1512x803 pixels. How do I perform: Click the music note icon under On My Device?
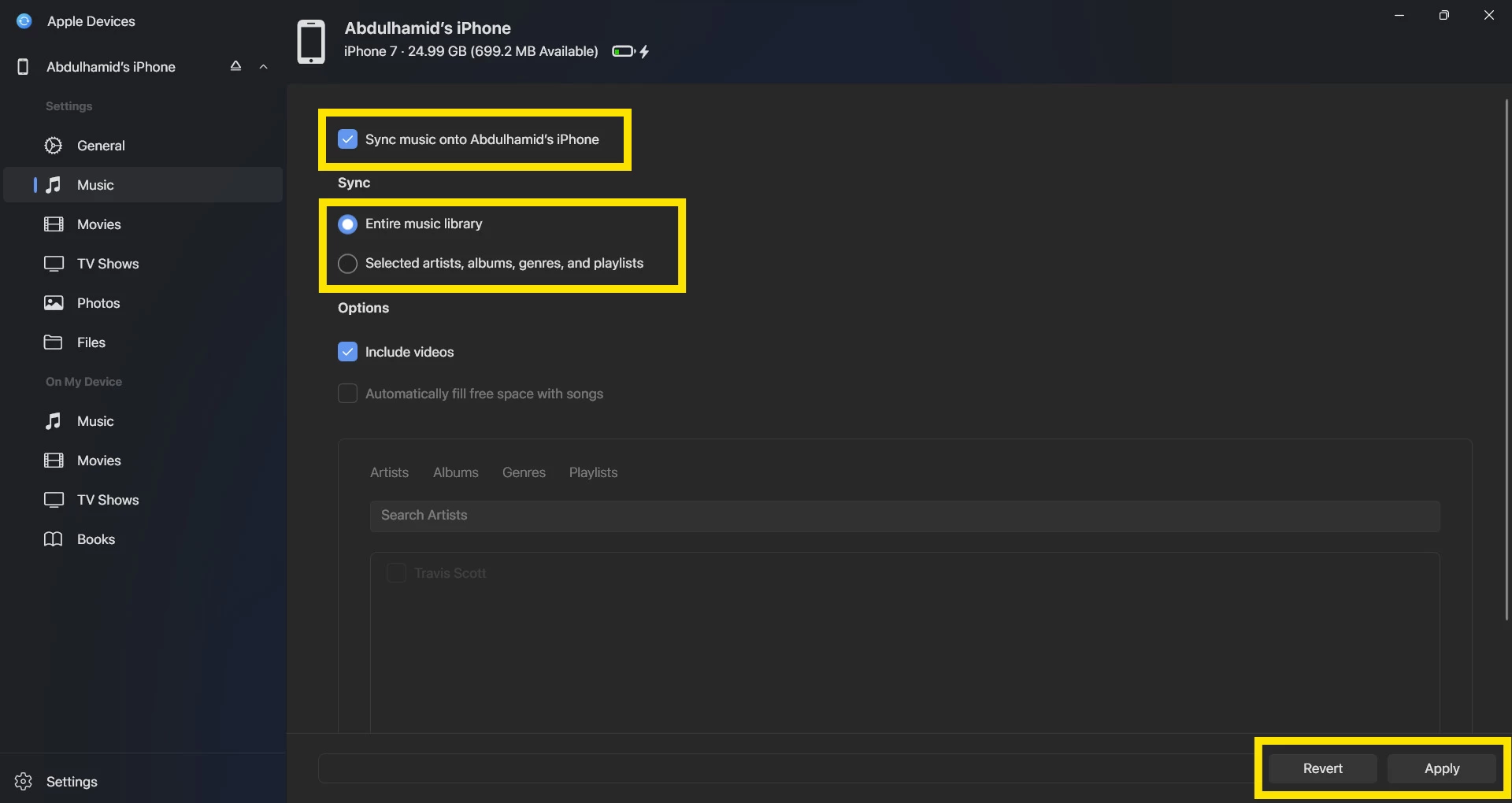(x=54, y=421)
